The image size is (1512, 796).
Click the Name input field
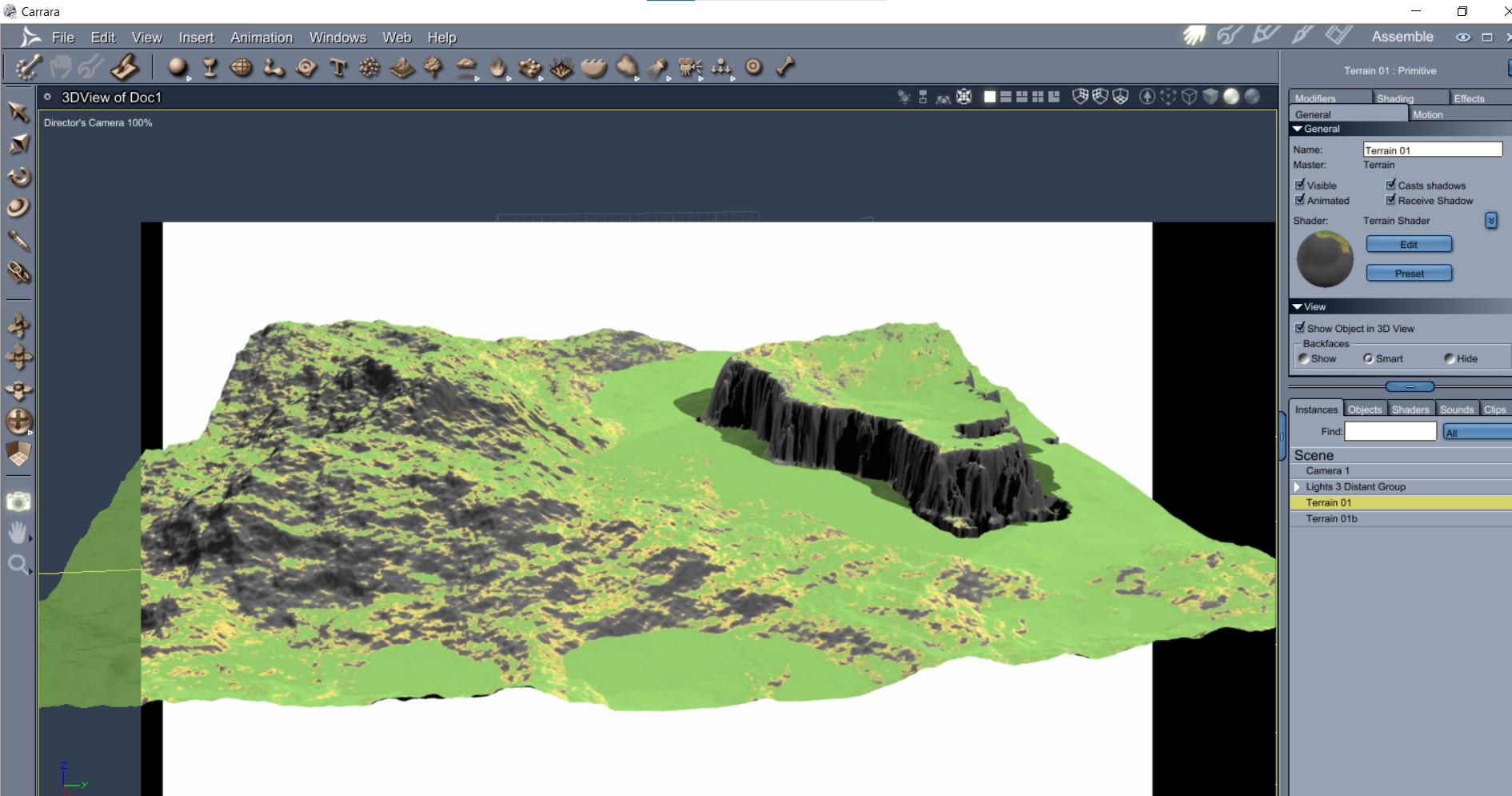point(1433,150)
